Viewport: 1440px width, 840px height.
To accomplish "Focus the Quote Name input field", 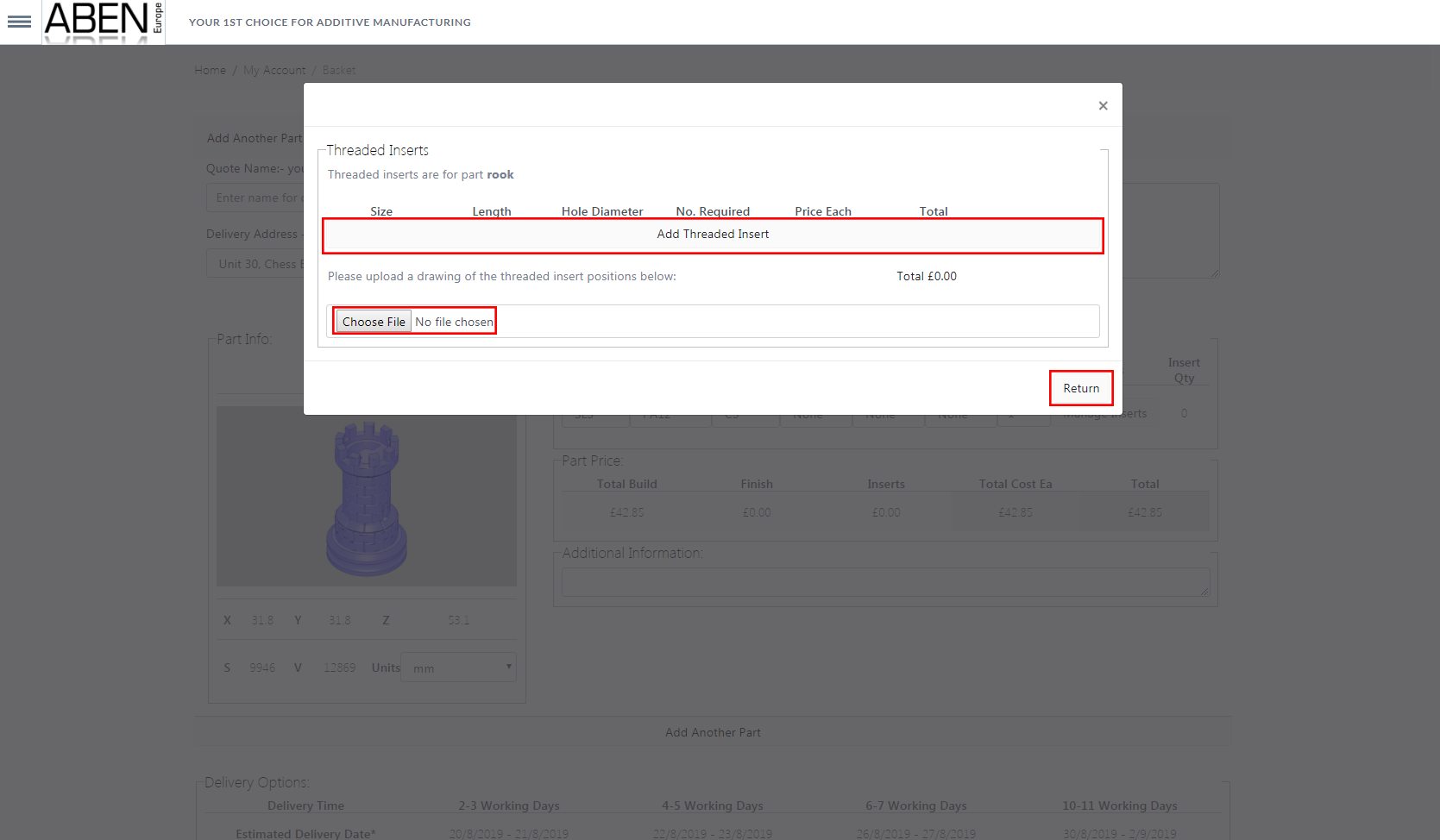I will click(255, 198).
